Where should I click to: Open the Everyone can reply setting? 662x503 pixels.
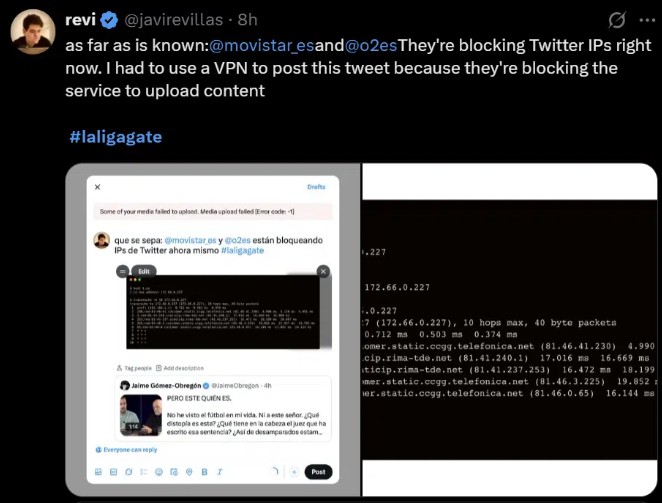click(x=126, y=450)
